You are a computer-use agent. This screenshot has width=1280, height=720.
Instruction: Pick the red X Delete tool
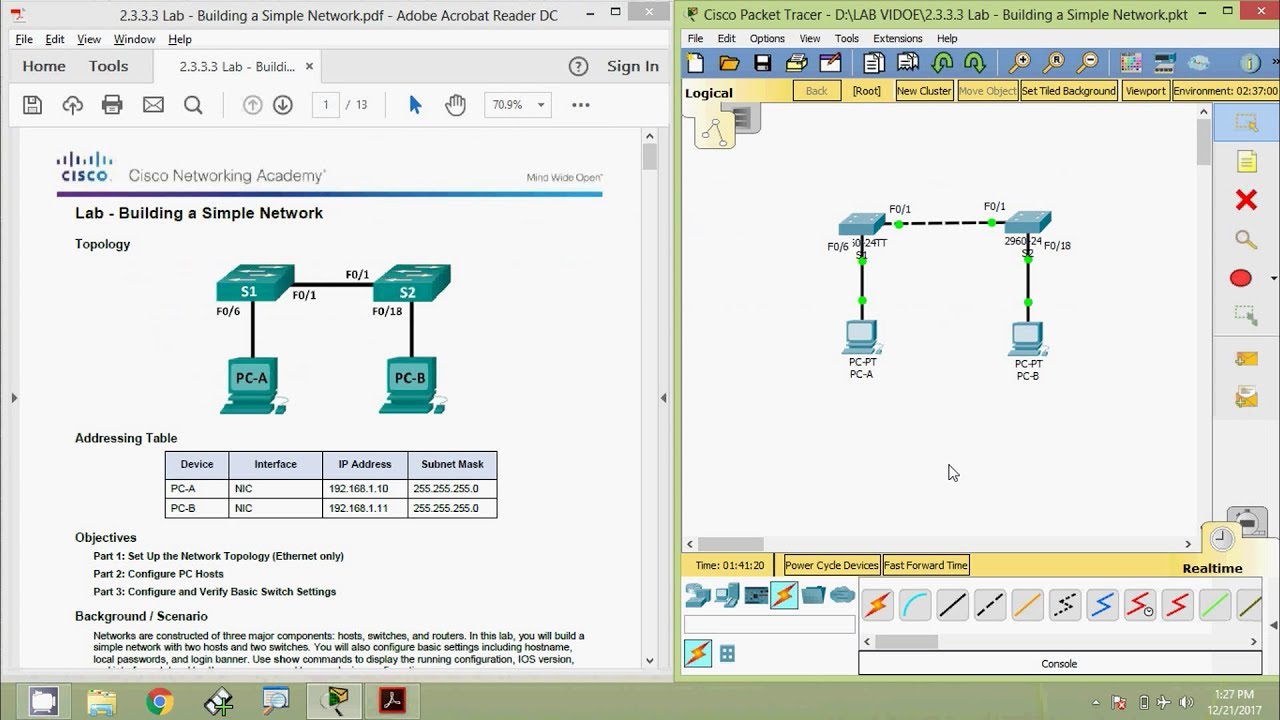[1246, 200]
